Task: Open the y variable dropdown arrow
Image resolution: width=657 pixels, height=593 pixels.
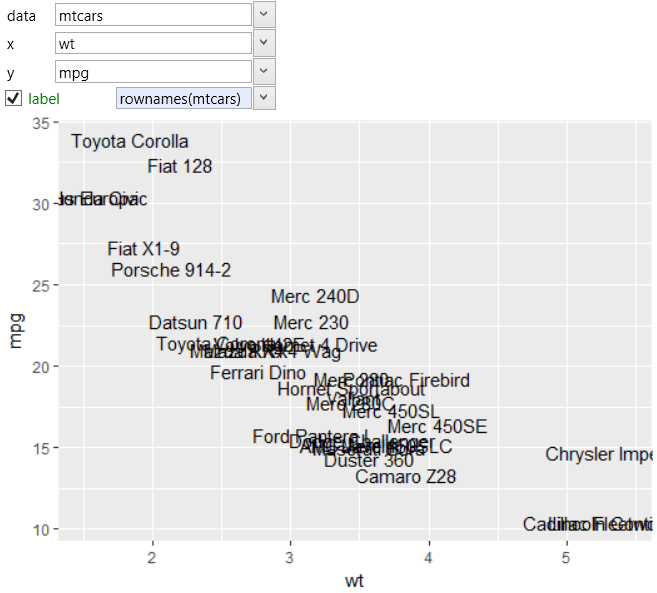Action: [264, 71]
